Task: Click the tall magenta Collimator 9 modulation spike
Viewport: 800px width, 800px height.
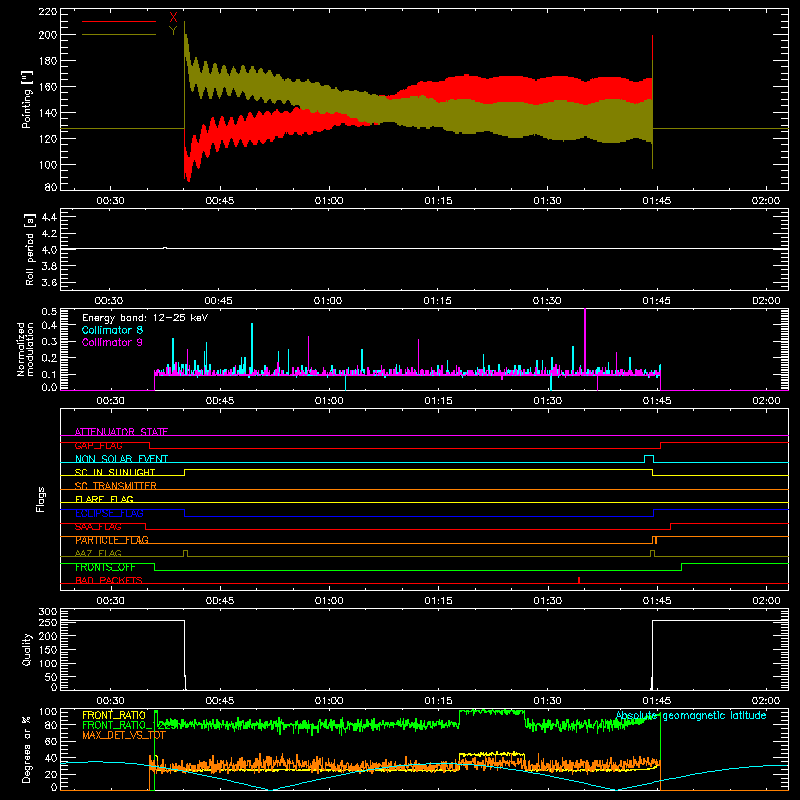Action: click(x=585, y=342)
